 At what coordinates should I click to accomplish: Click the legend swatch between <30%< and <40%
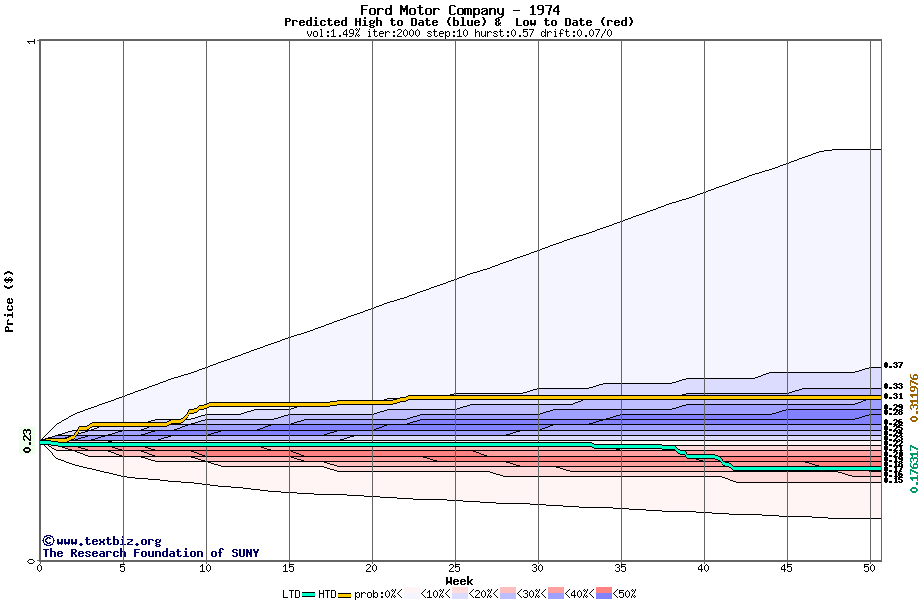pos(556,594)
